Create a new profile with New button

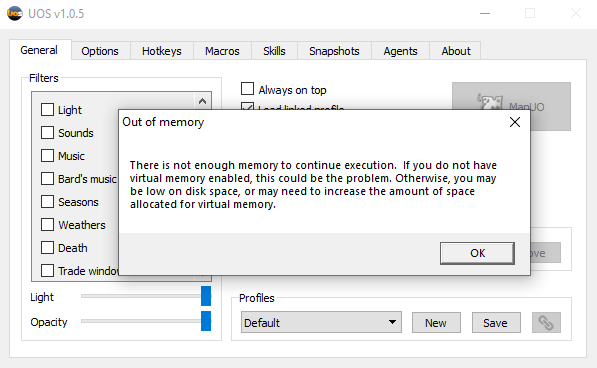pos(436,323)
